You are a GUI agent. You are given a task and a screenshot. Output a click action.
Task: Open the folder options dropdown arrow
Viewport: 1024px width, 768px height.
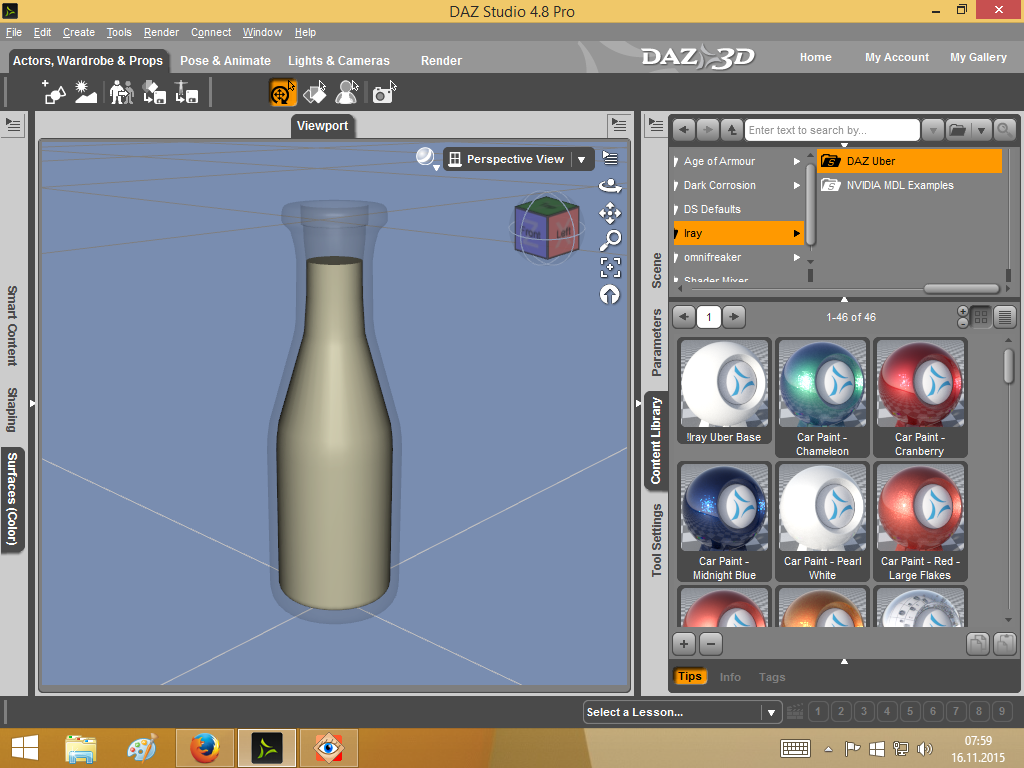(x=982, y=130)
